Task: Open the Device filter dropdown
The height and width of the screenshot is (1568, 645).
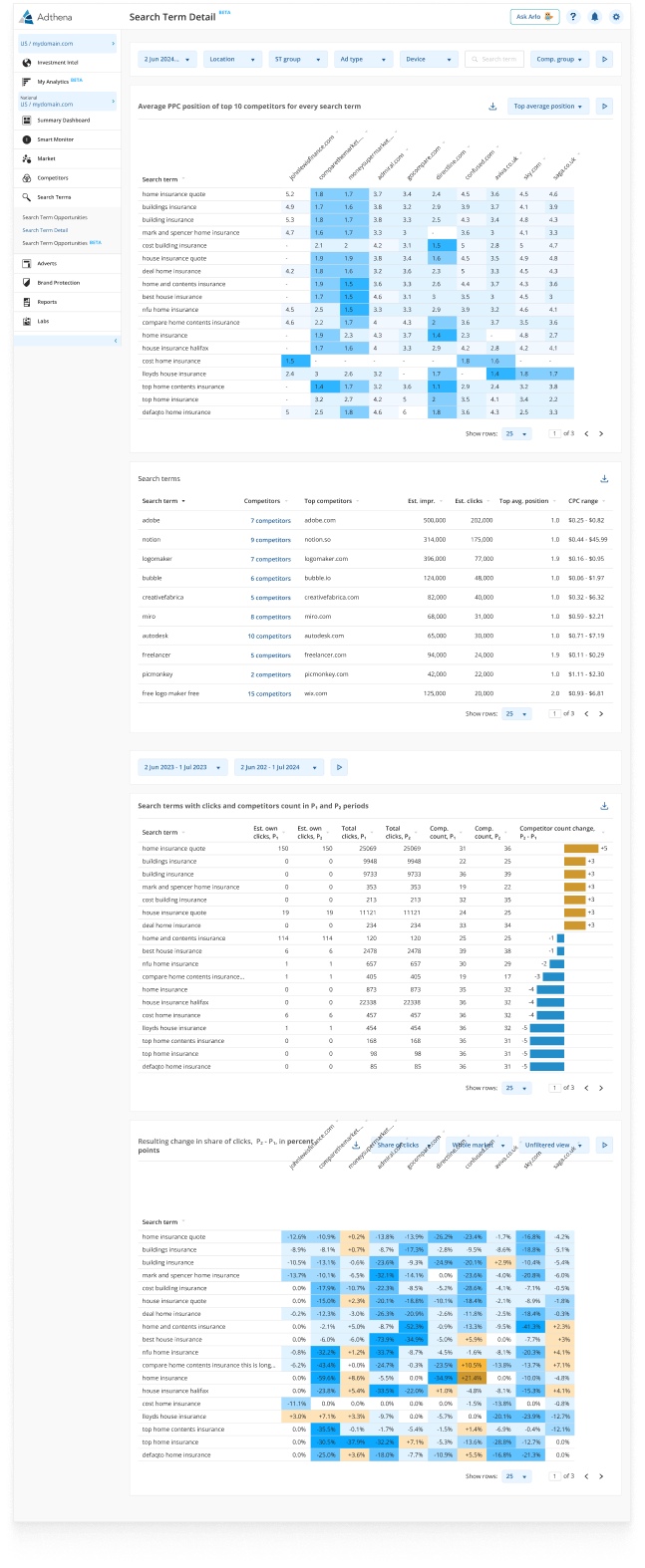Action: point(430,60)
